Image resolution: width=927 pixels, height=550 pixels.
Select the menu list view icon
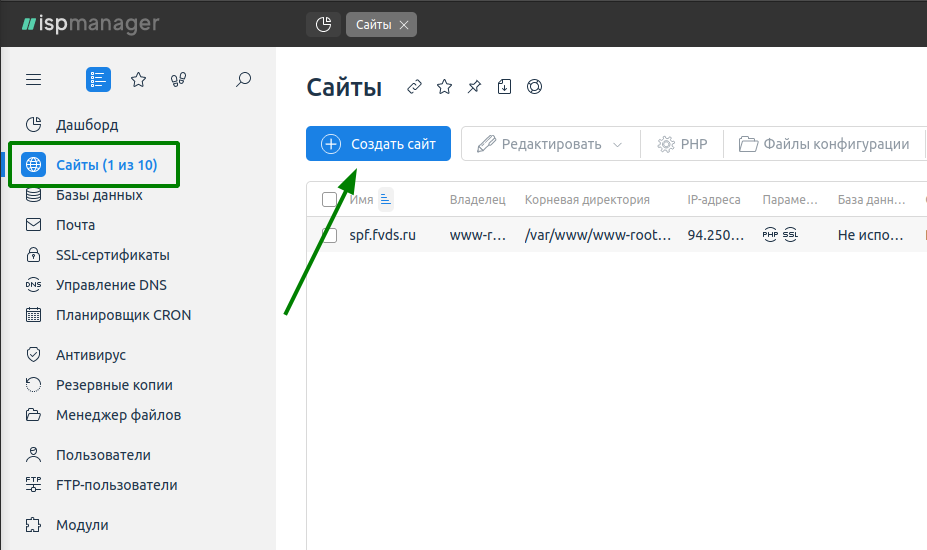[x=98, y=79]
